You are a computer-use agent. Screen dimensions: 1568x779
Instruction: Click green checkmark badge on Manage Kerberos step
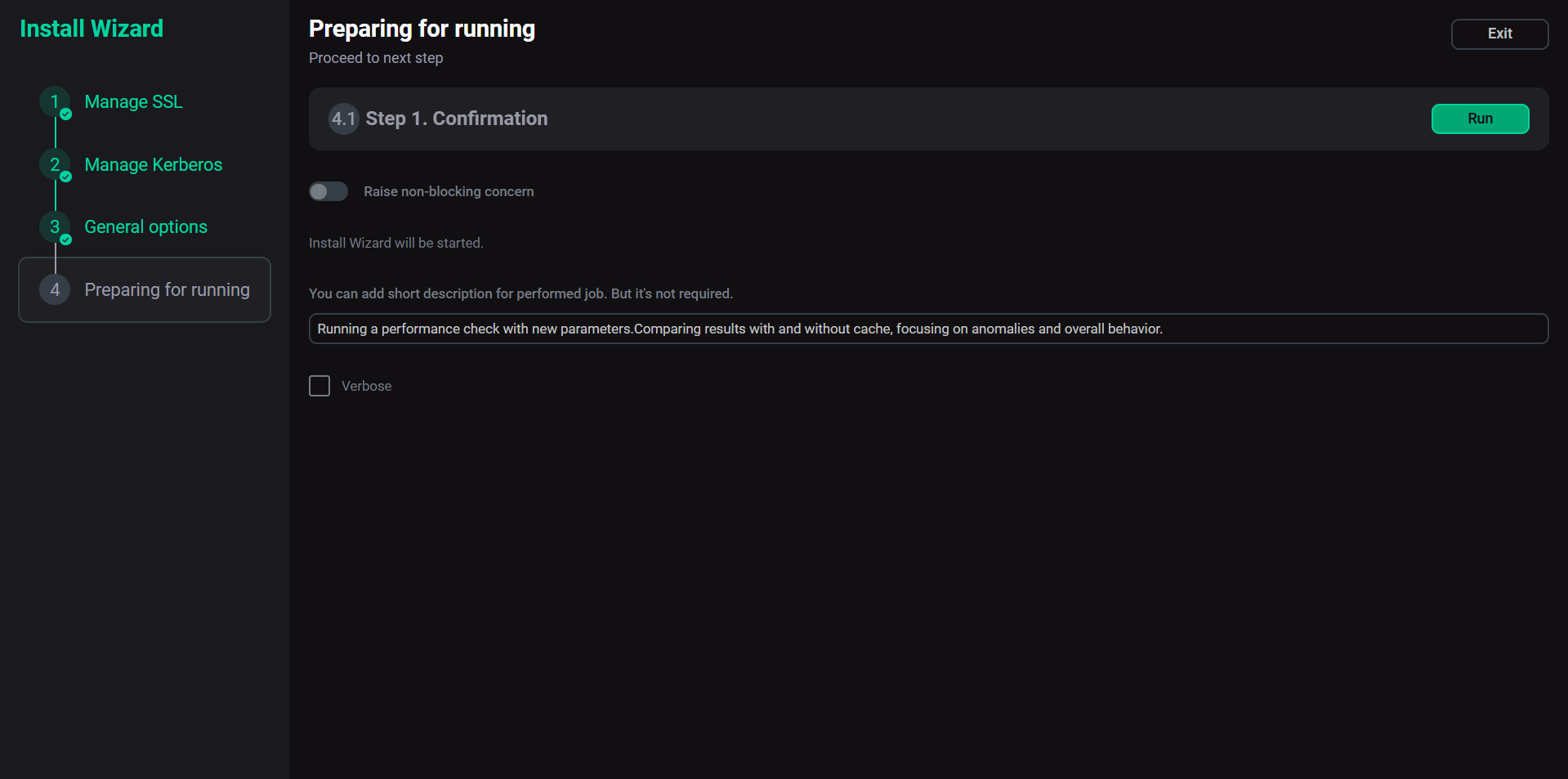66,177
